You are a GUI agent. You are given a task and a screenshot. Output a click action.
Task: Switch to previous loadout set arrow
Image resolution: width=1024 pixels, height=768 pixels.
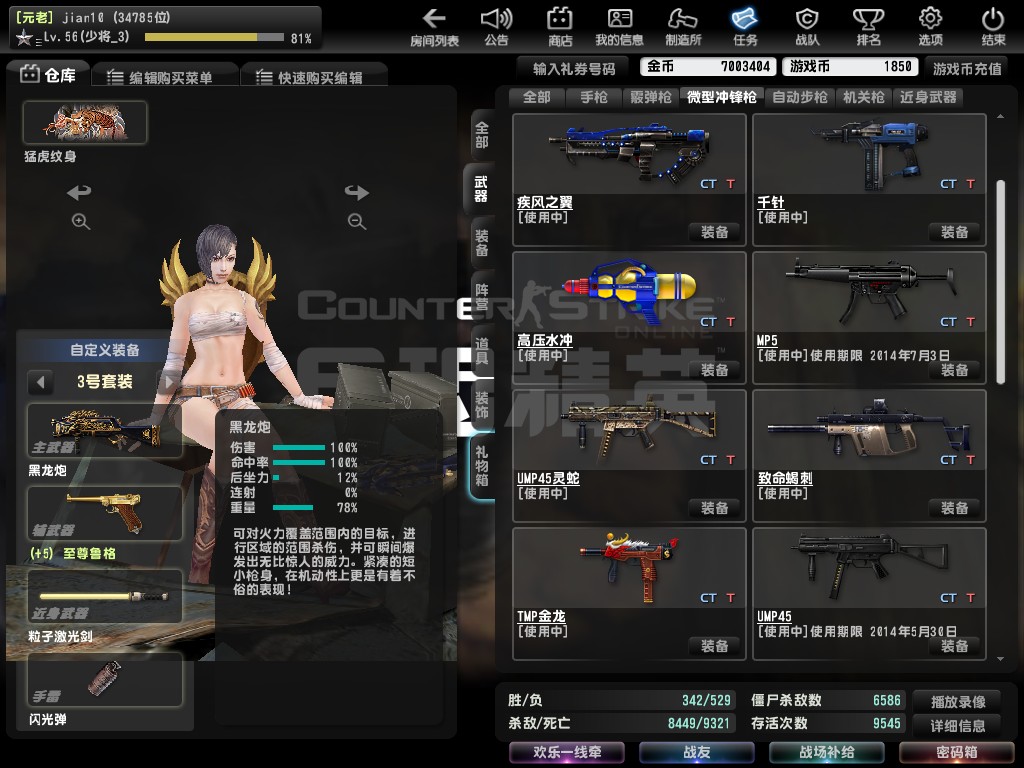click(x=40, y=382)
